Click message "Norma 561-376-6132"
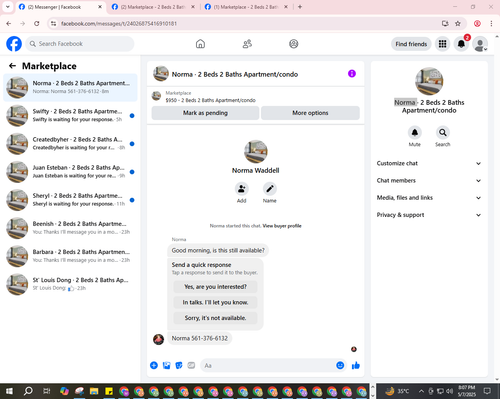This screenshot has width=500, height=399. tap(199, 338)
